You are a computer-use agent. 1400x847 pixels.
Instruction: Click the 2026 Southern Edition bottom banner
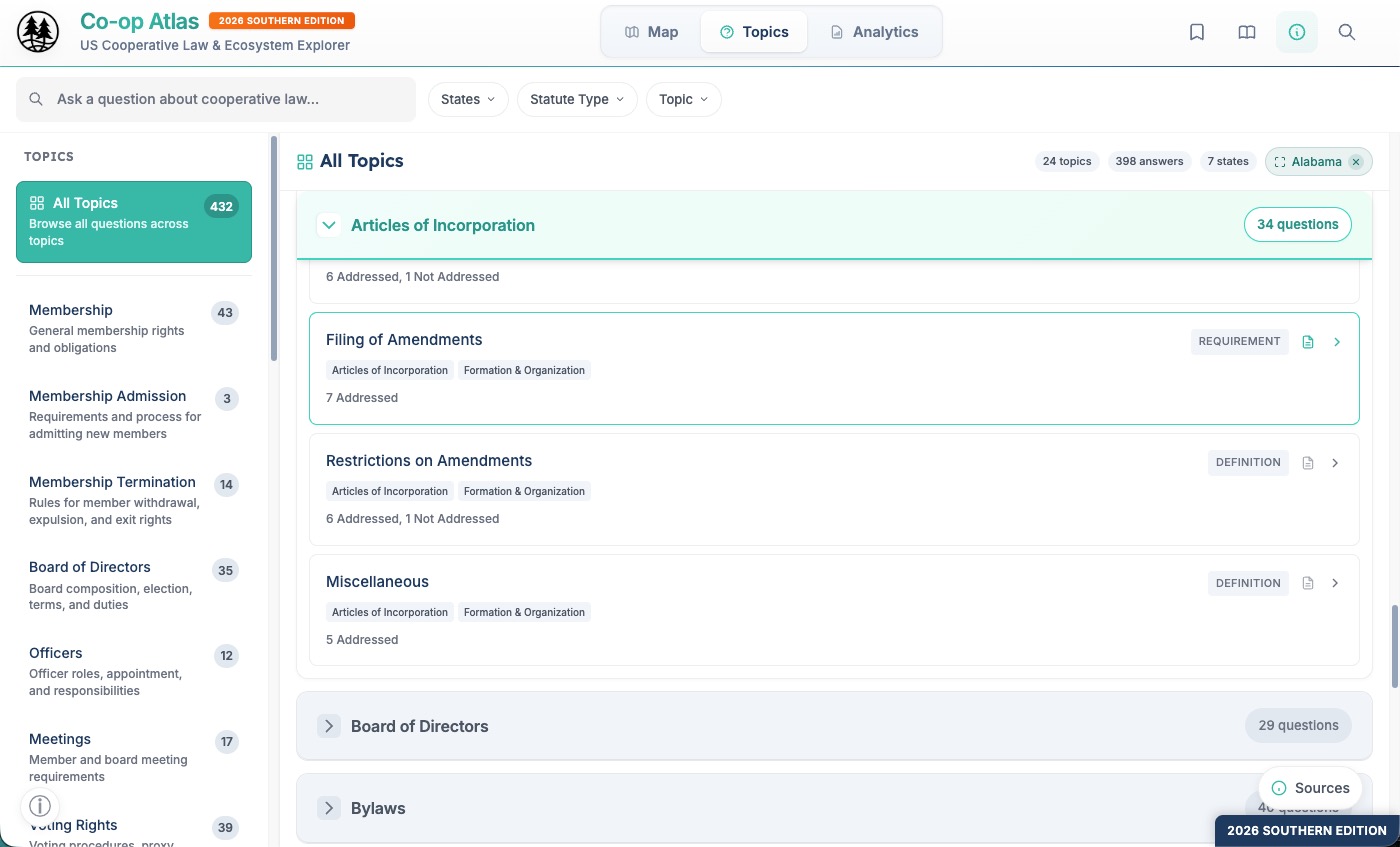(1307, 831)
